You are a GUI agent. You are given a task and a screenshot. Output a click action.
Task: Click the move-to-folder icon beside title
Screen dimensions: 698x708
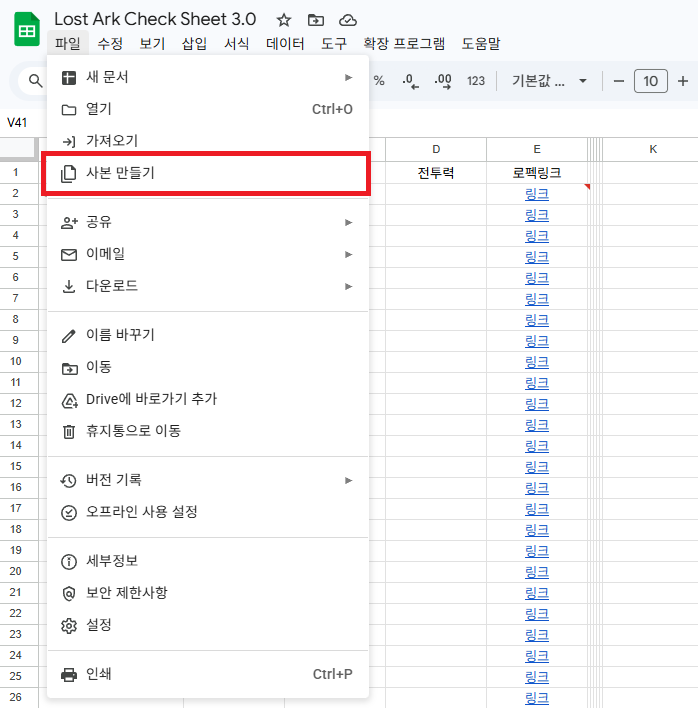[316, 20]
